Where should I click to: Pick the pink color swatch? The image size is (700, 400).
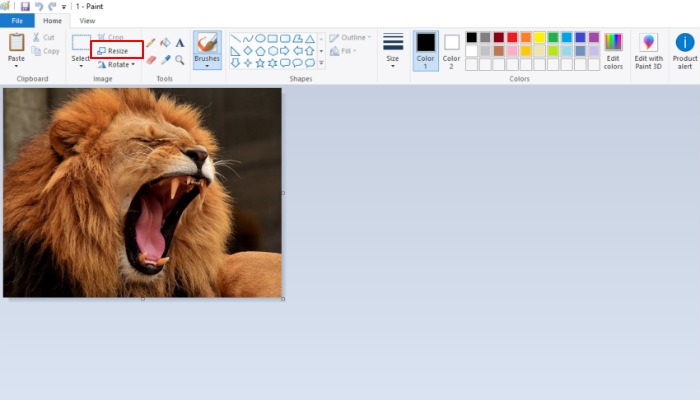pyautogui.click(x=512, y=51)
